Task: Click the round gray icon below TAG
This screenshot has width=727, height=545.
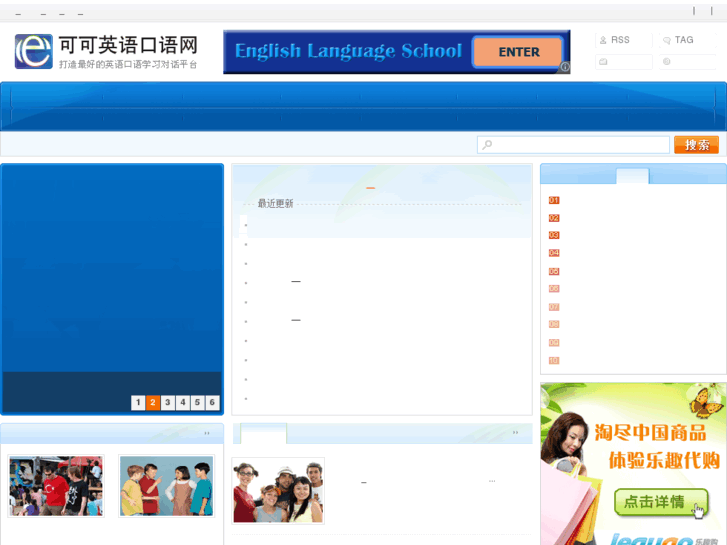Action: pos(666,61)
